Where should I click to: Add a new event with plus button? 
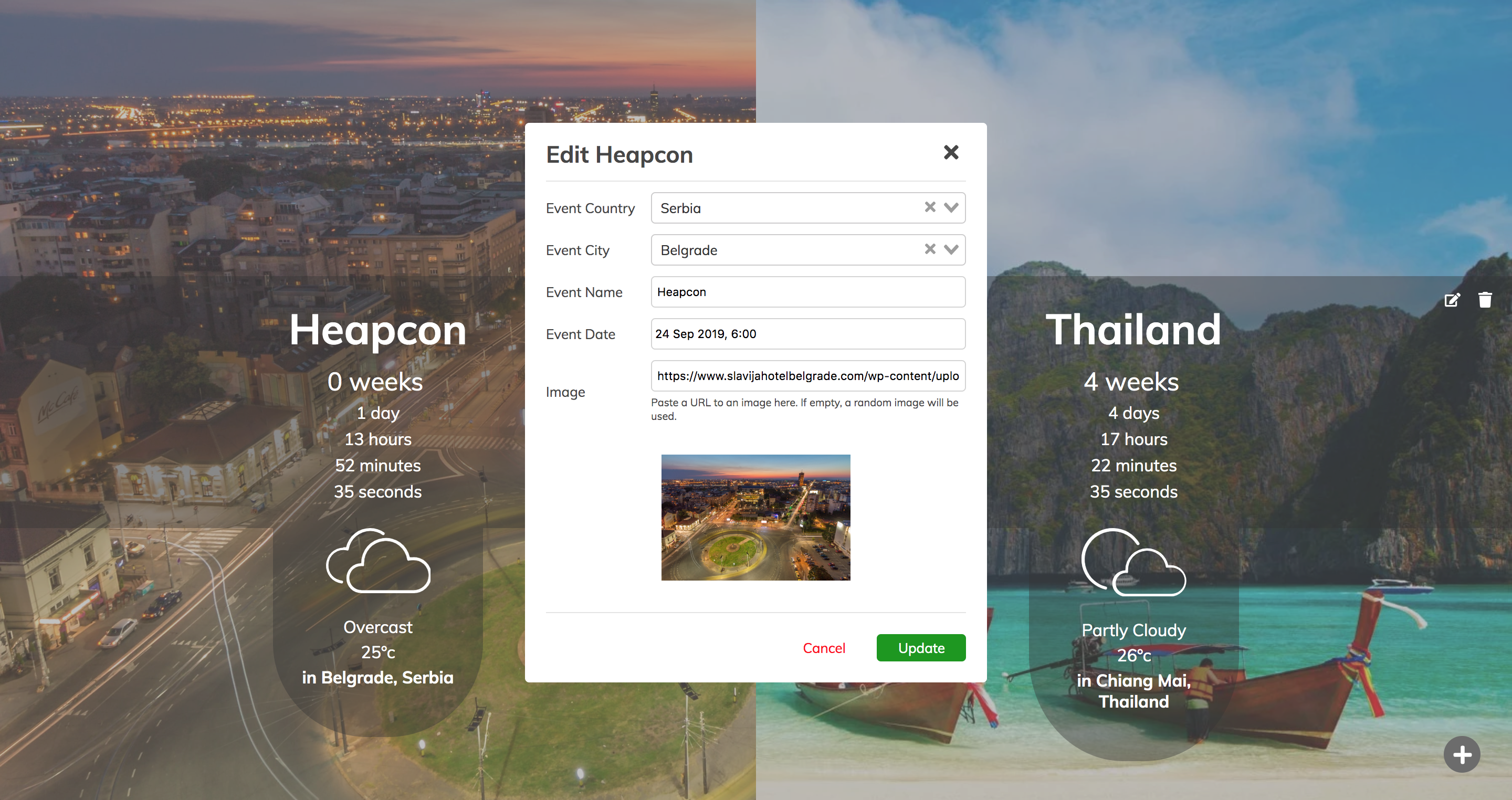(x=1462, y=754)
